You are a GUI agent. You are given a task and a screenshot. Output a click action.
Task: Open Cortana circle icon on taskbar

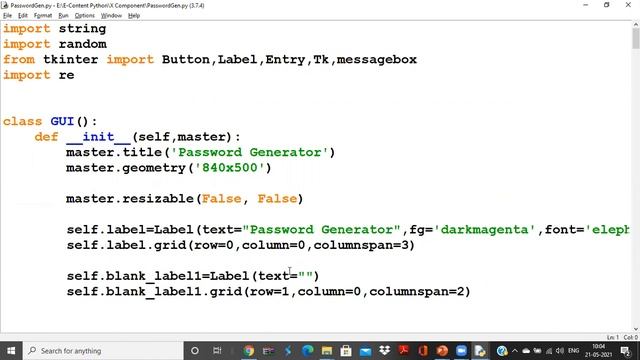click(x=195, y=351)
